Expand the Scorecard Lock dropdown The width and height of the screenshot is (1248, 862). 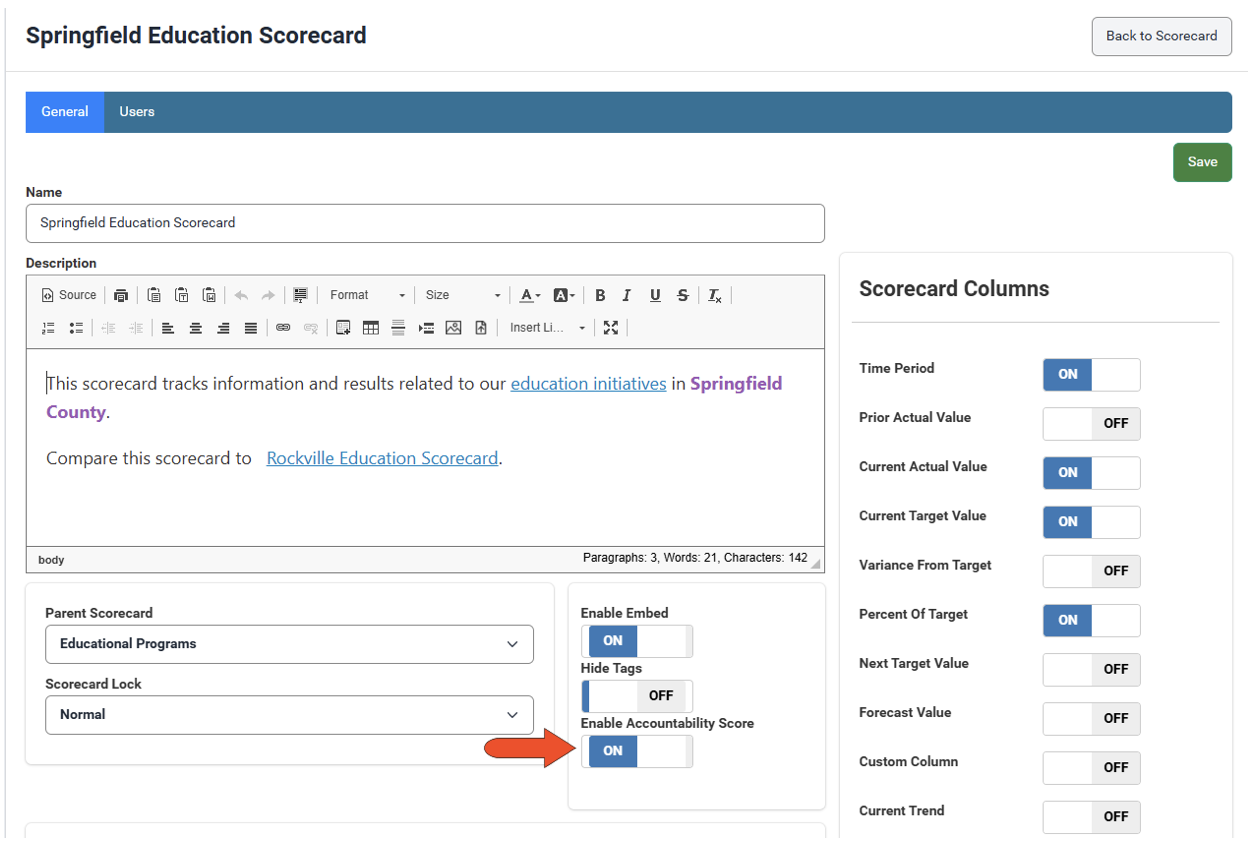[289, 715]
